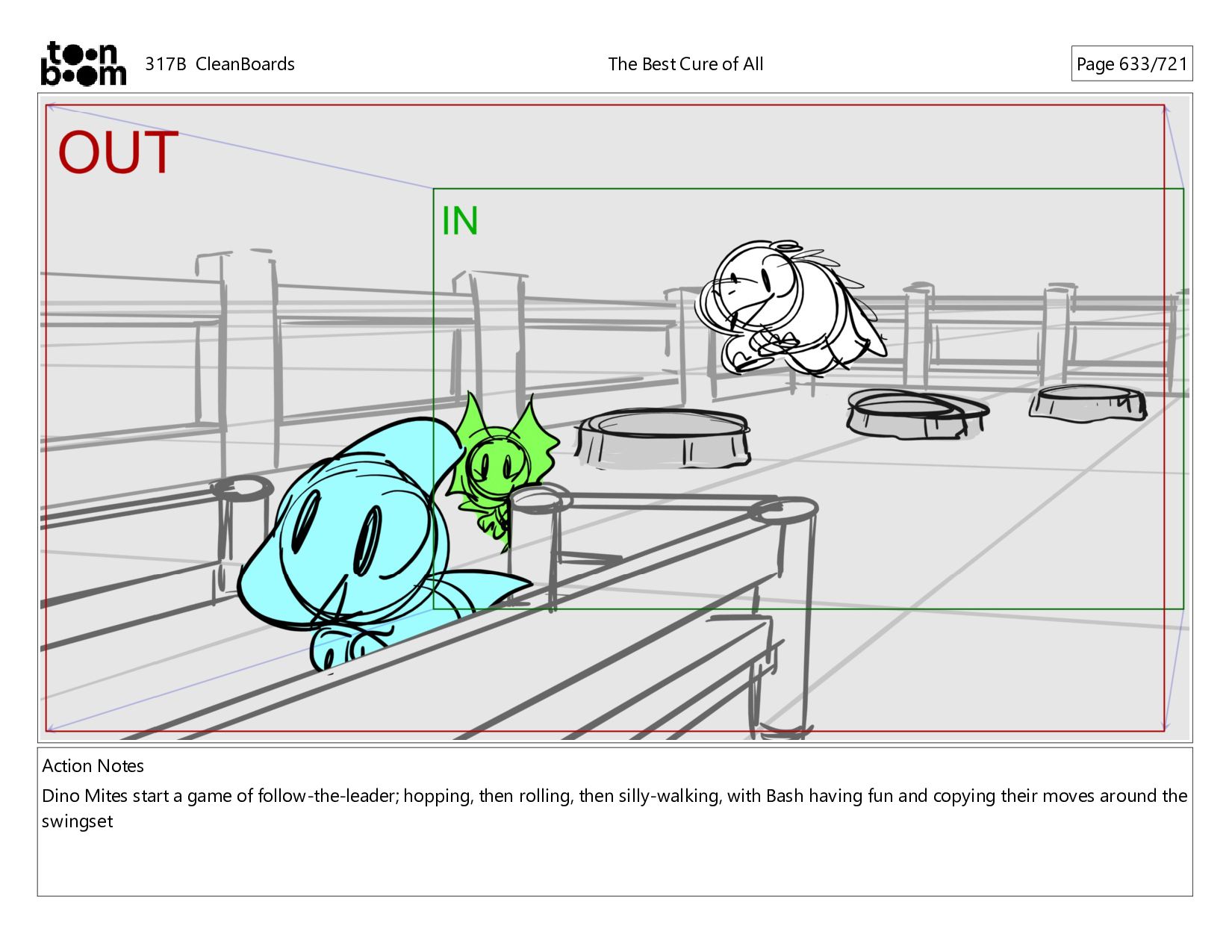Image resolution: width=1232 pixels, height=952 pixels.
Task: Click the word 'swingset' in the notes
Action: 78,821
